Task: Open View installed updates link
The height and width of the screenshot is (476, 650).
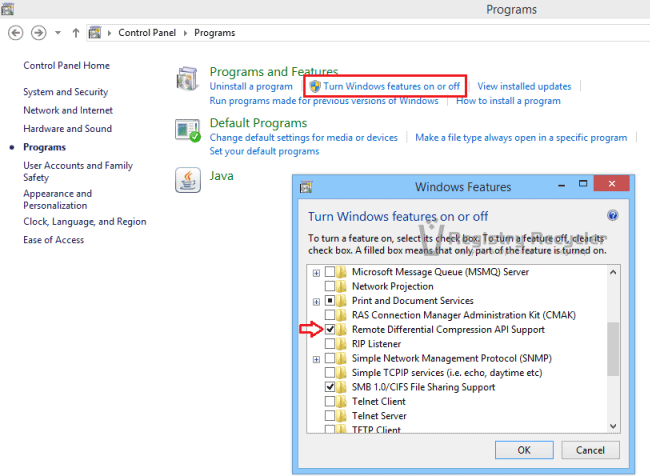Action: click(524, 86)
